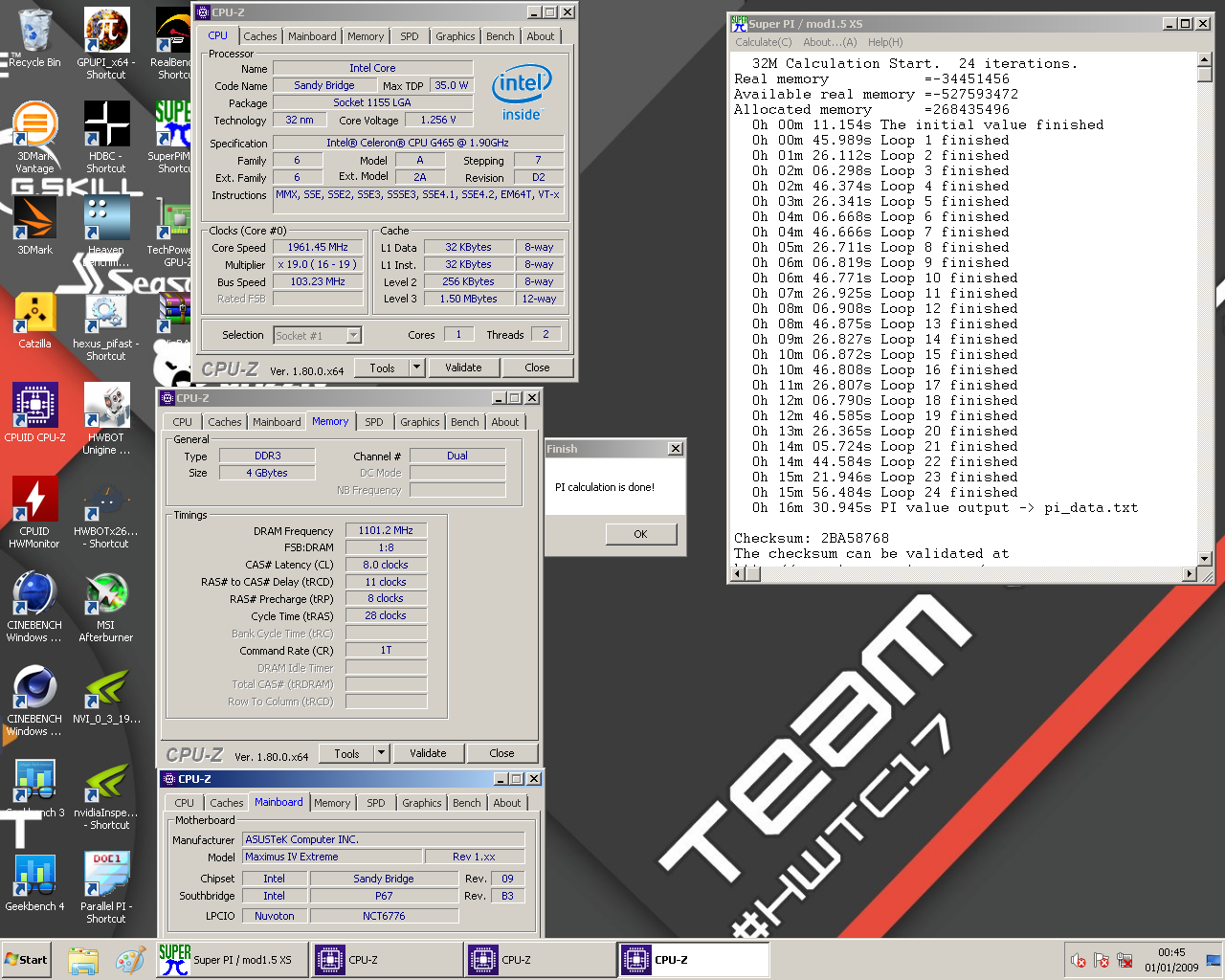Open HWBOTx265 shortcut icon
The image size is (1225, 980).
(105, 512)
